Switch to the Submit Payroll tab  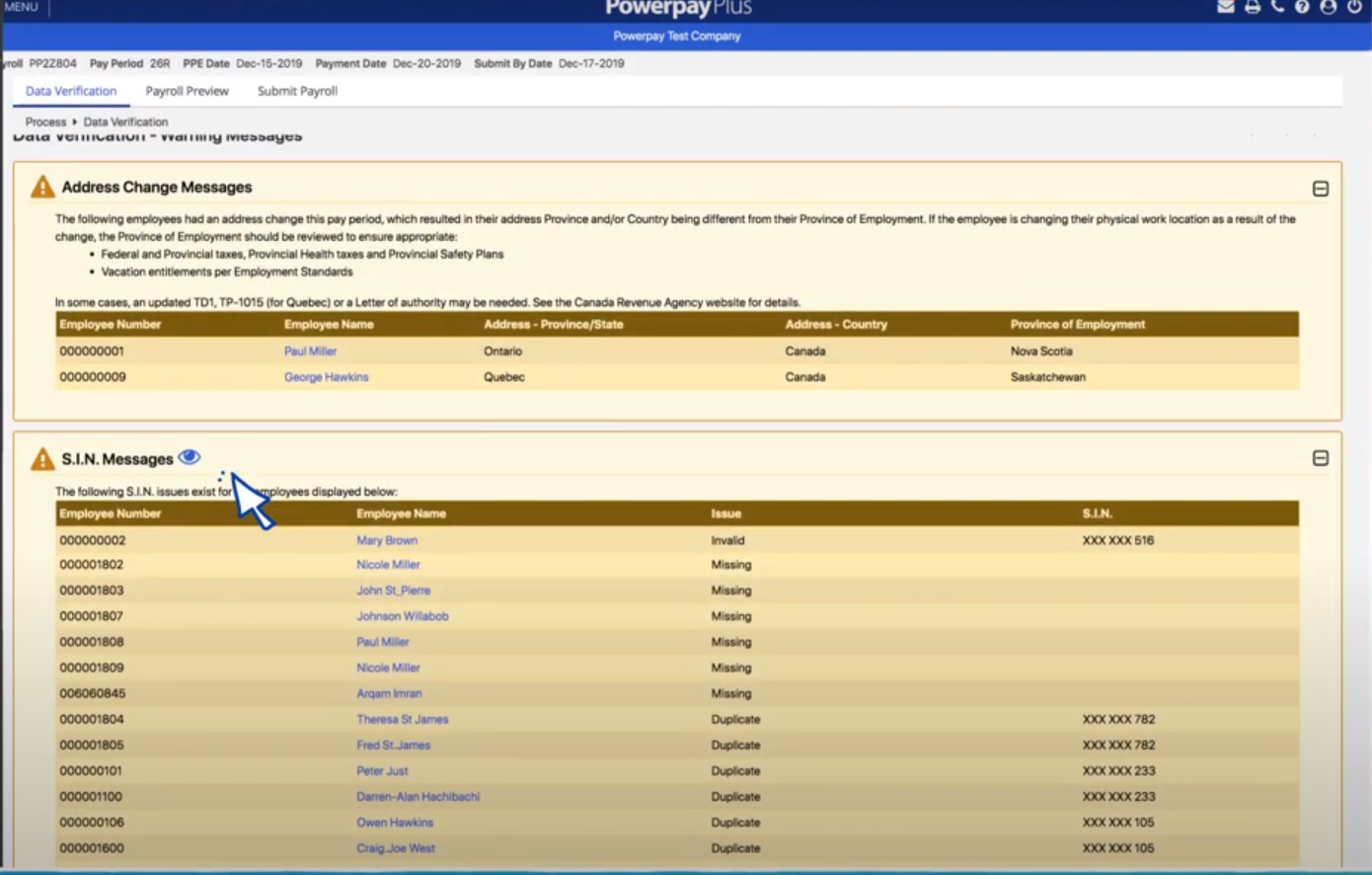297,91
